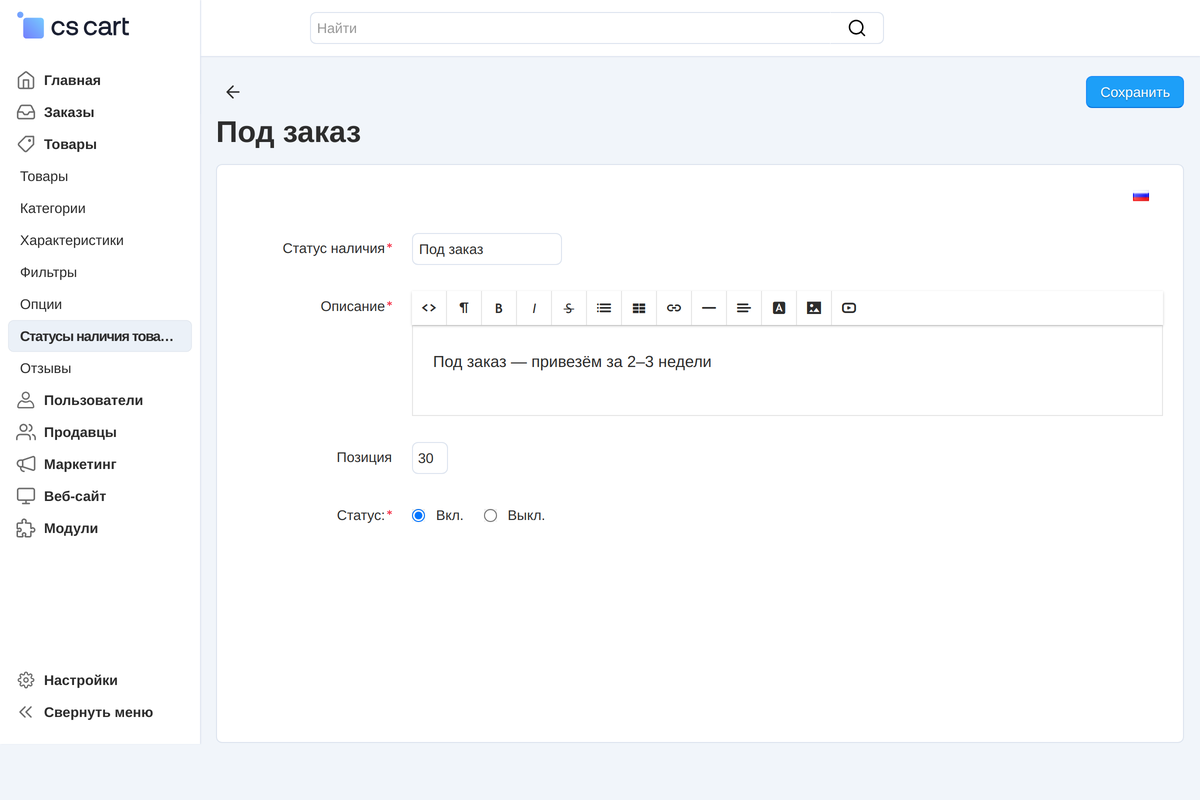This screenshot has width=1200, height=800.
Task: Insert an image in the editor
Action: pyautogui.click(x=814, y=308)
